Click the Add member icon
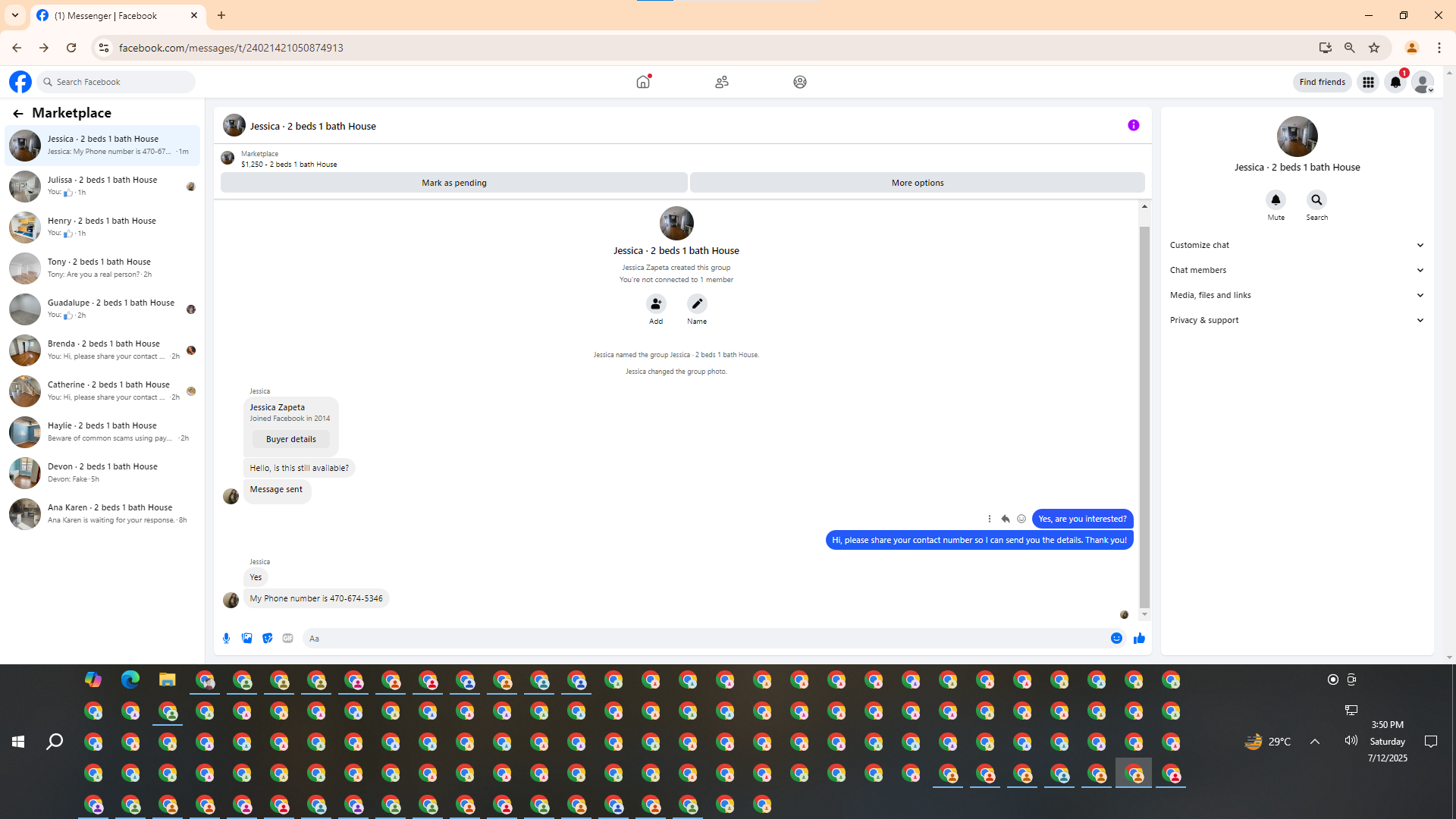Screen dimensions: 1456x819 656,304
